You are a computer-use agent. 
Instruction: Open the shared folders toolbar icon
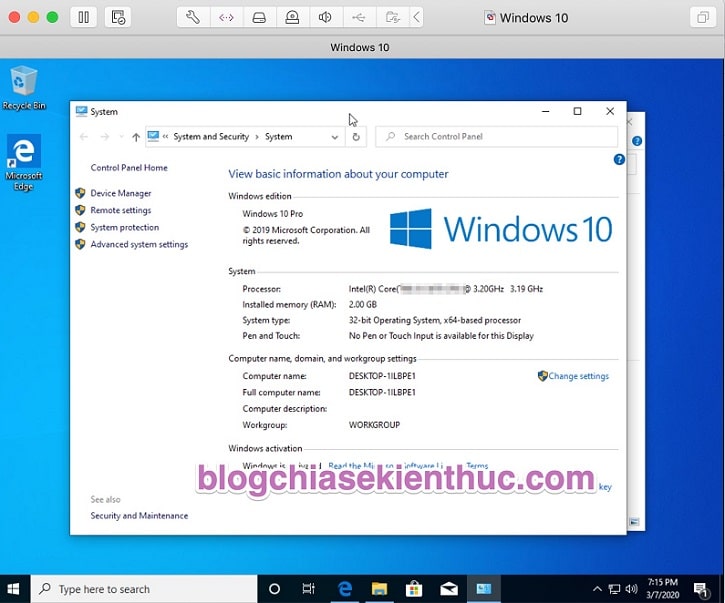tap(392, 18)
